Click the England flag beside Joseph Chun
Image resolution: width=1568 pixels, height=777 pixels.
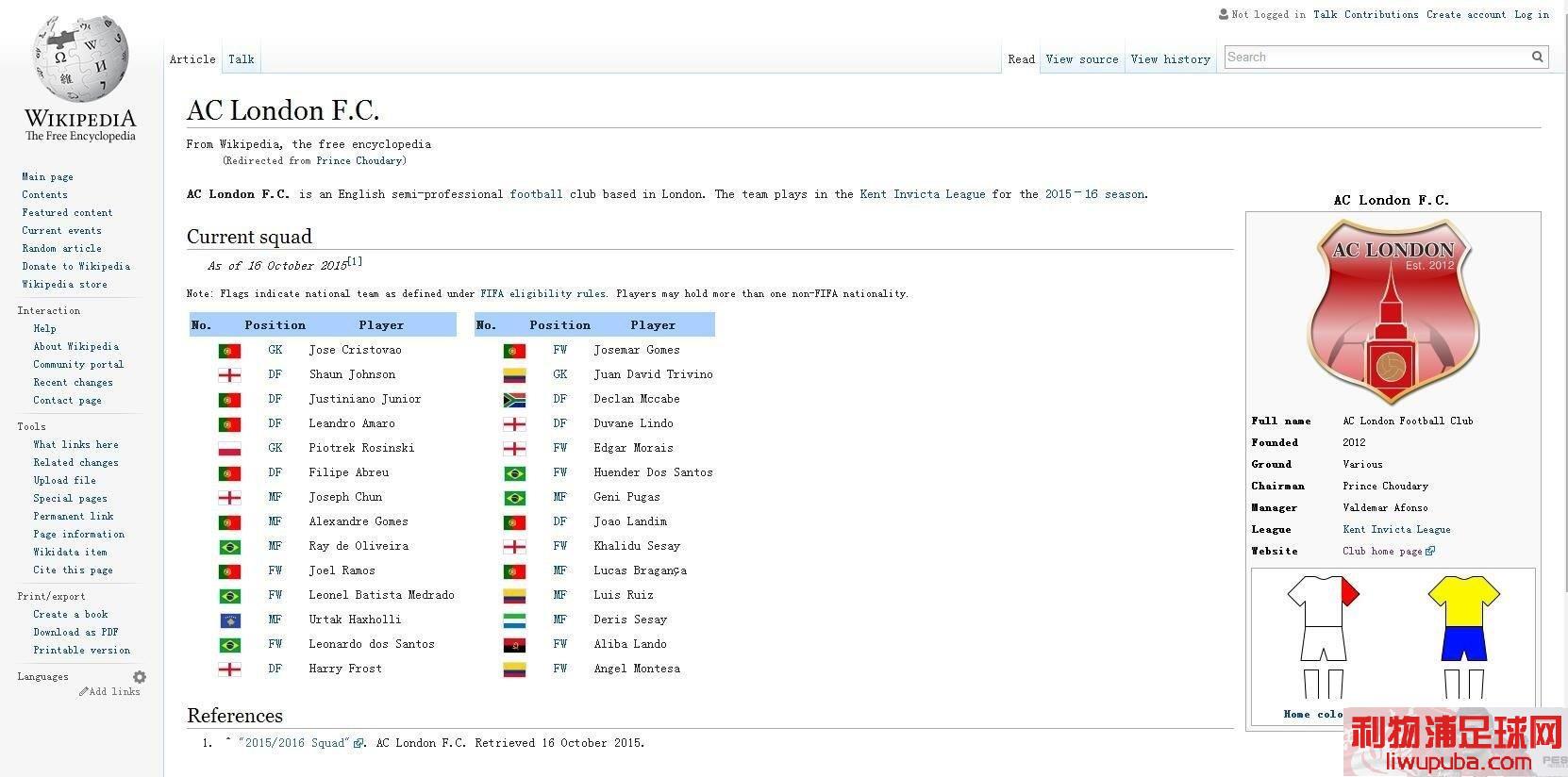pyautogui.click(x=229, y=498)
